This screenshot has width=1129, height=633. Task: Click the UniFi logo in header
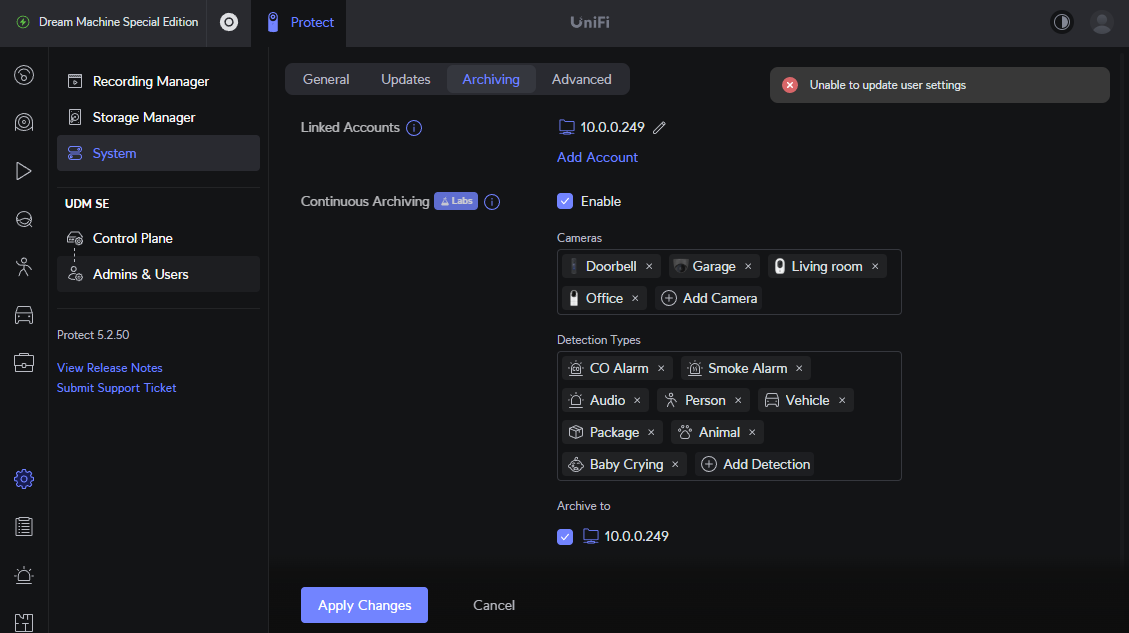(x=590, y=22)
